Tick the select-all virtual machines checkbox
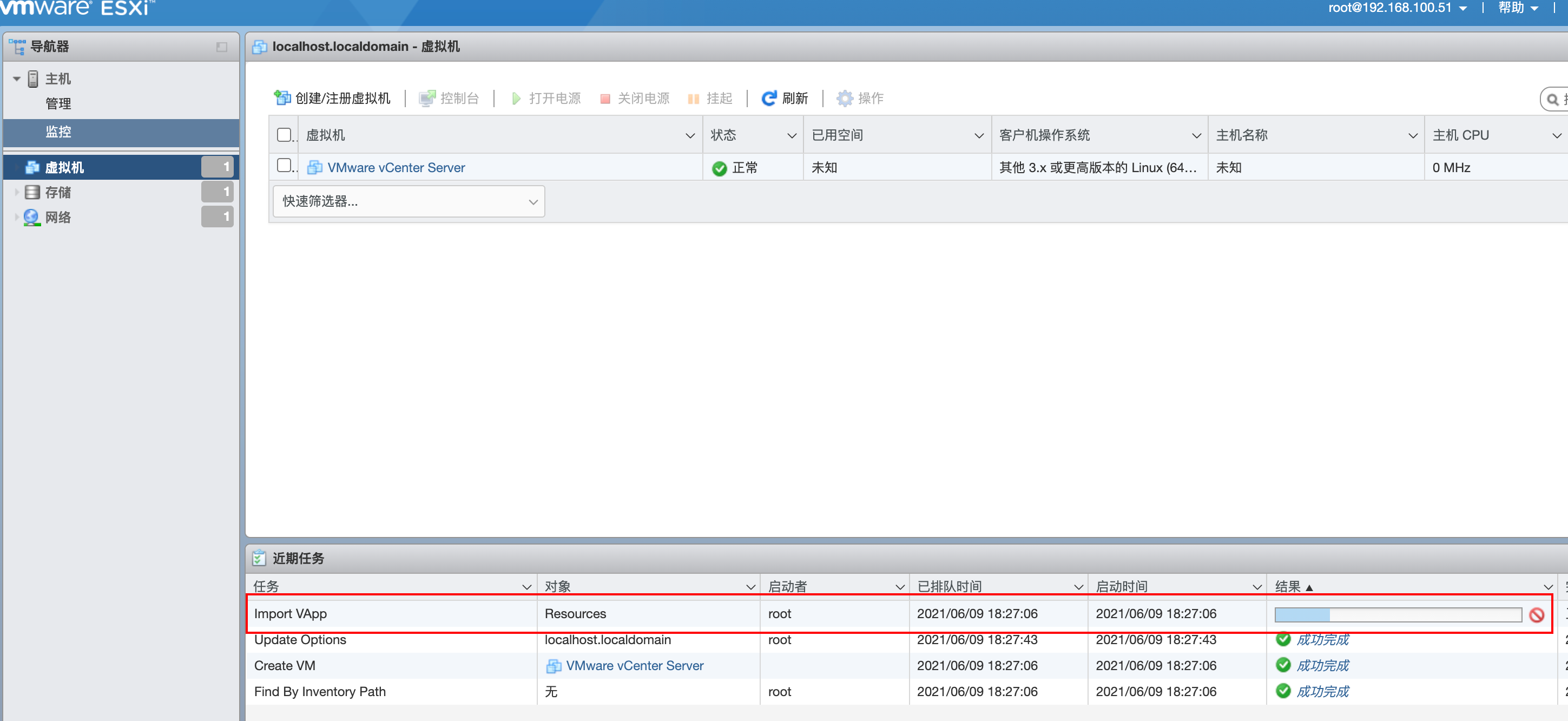The width and height of the screenshot is (1568, 721). tap(284, 135)
